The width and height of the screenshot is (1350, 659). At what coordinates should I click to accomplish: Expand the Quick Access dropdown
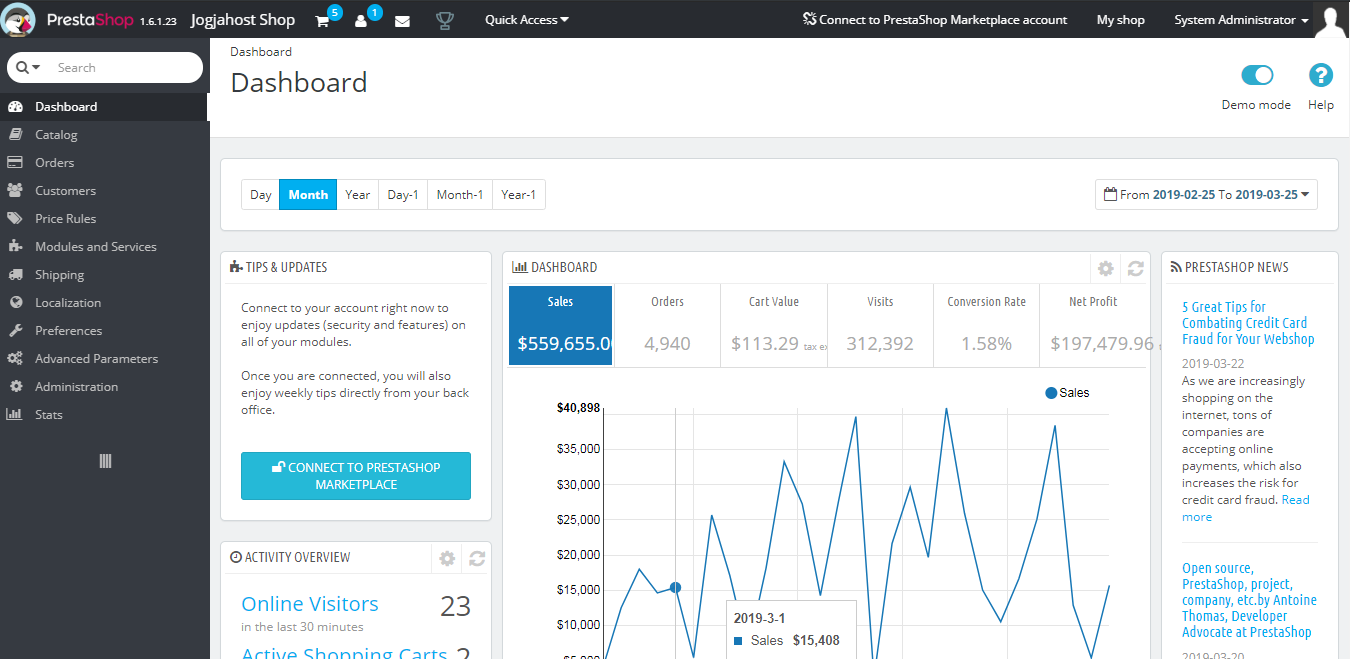click(x=526, y=20)
